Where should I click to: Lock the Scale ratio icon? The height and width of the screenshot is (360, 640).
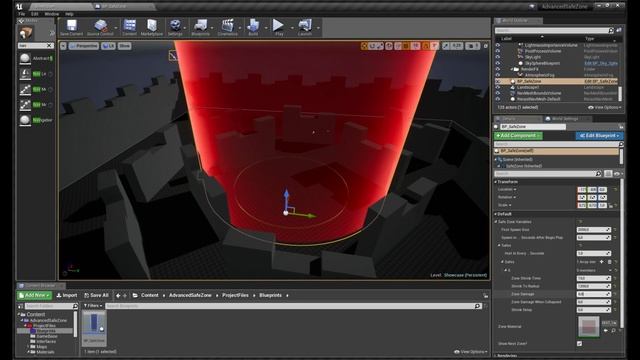pyautogui.click(x=611, y=206)
